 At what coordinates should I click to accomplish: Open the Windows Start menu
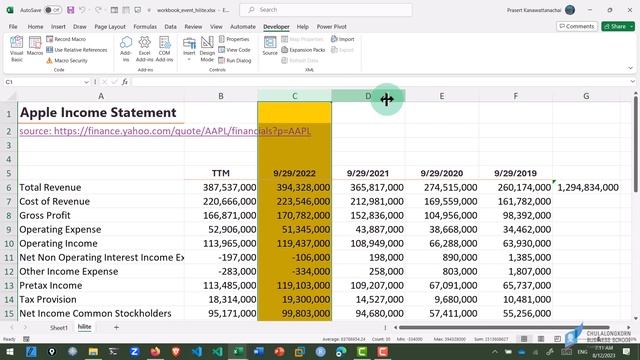point(10,351)
